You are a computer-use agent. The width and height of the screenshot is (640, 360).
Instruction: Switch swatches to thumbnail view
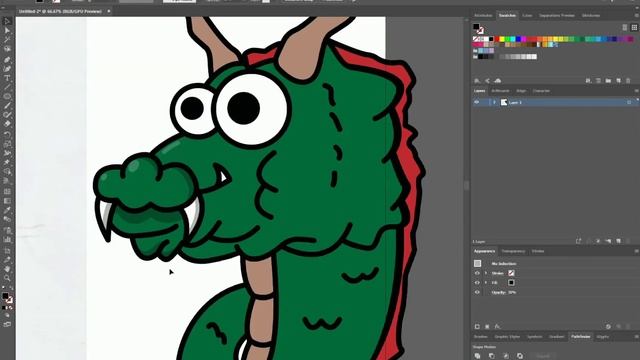pyautogui.click(x=634, y=27)
